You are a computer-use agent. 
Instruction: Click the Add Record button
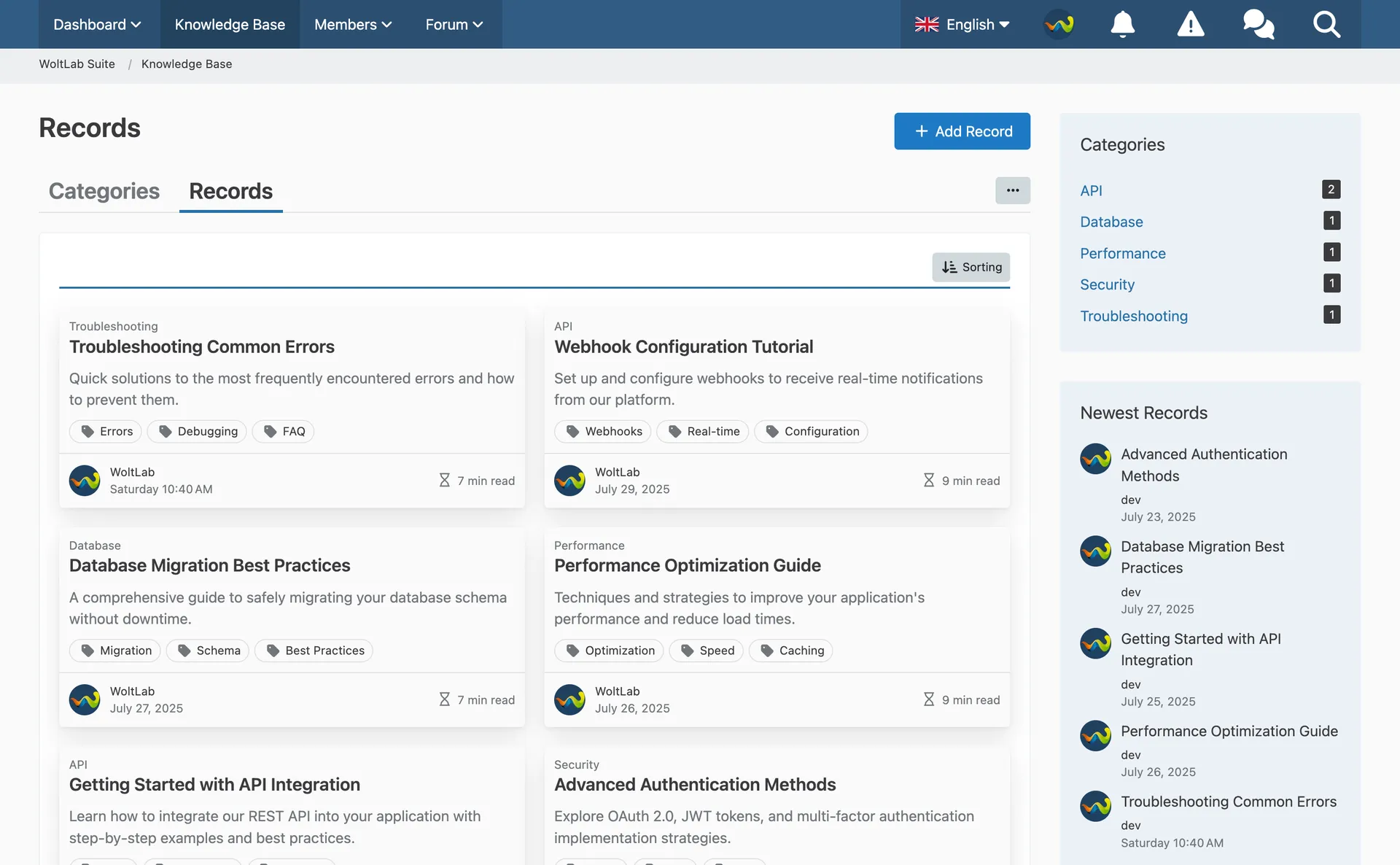pyautogui.click(x=962, y=131)
